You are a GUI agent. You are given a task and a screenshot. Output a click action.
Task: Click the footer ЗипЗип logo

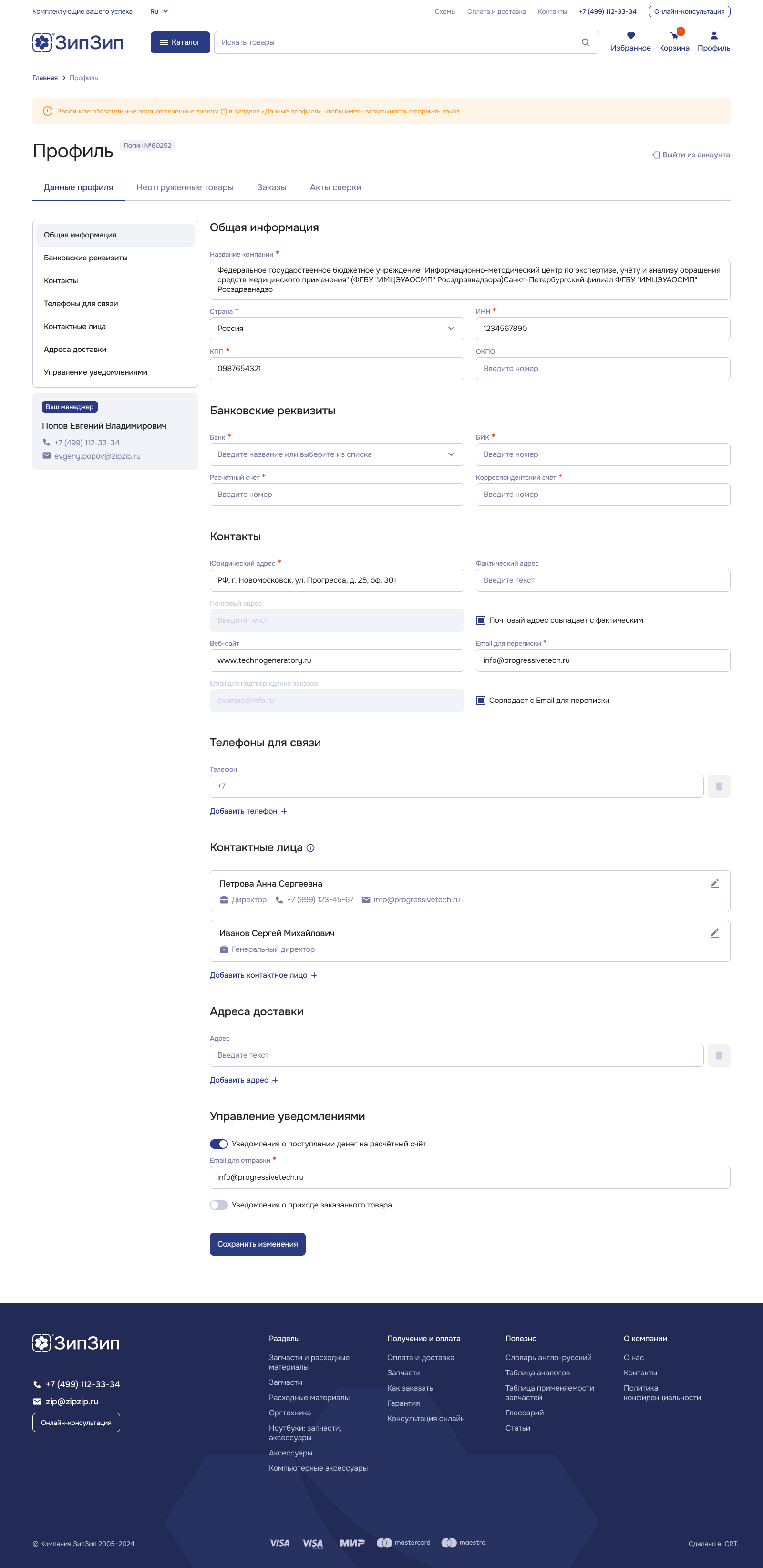[x=76, y=1342]
